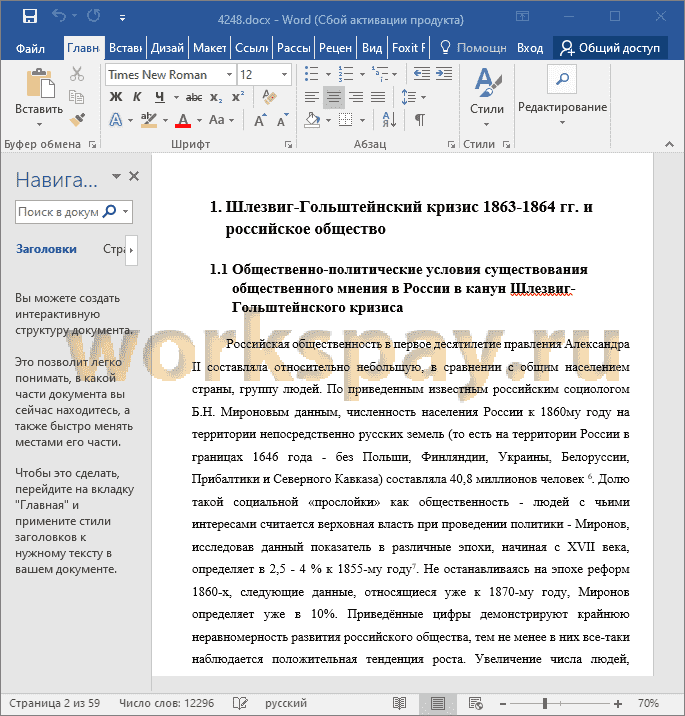This screenshot has width=685, height=716.
Task: Collapse the ribbon with the chevron
Action: [x=669, y=144]
